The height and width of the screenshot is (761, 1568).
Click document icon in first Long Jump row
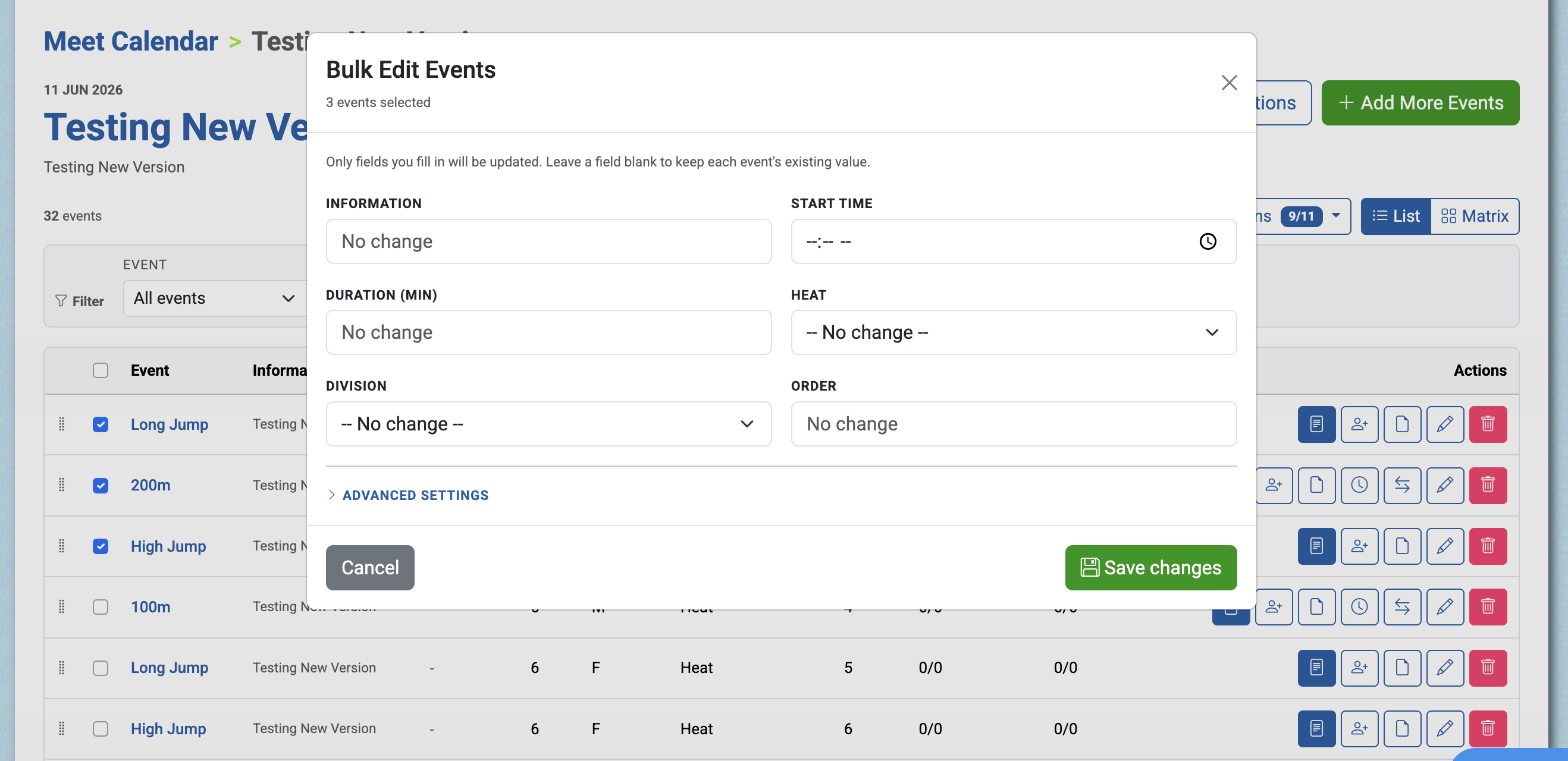1402,424
